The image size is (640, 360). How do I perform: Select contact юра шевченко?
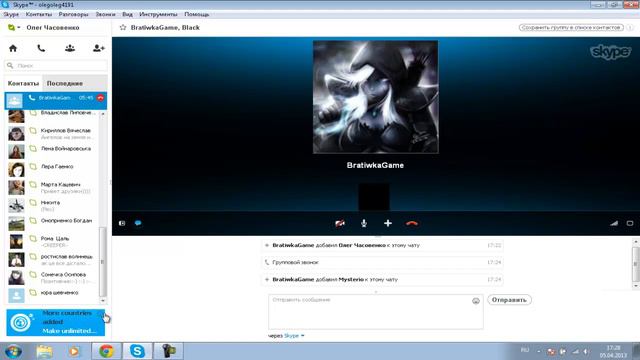point(51,295)
